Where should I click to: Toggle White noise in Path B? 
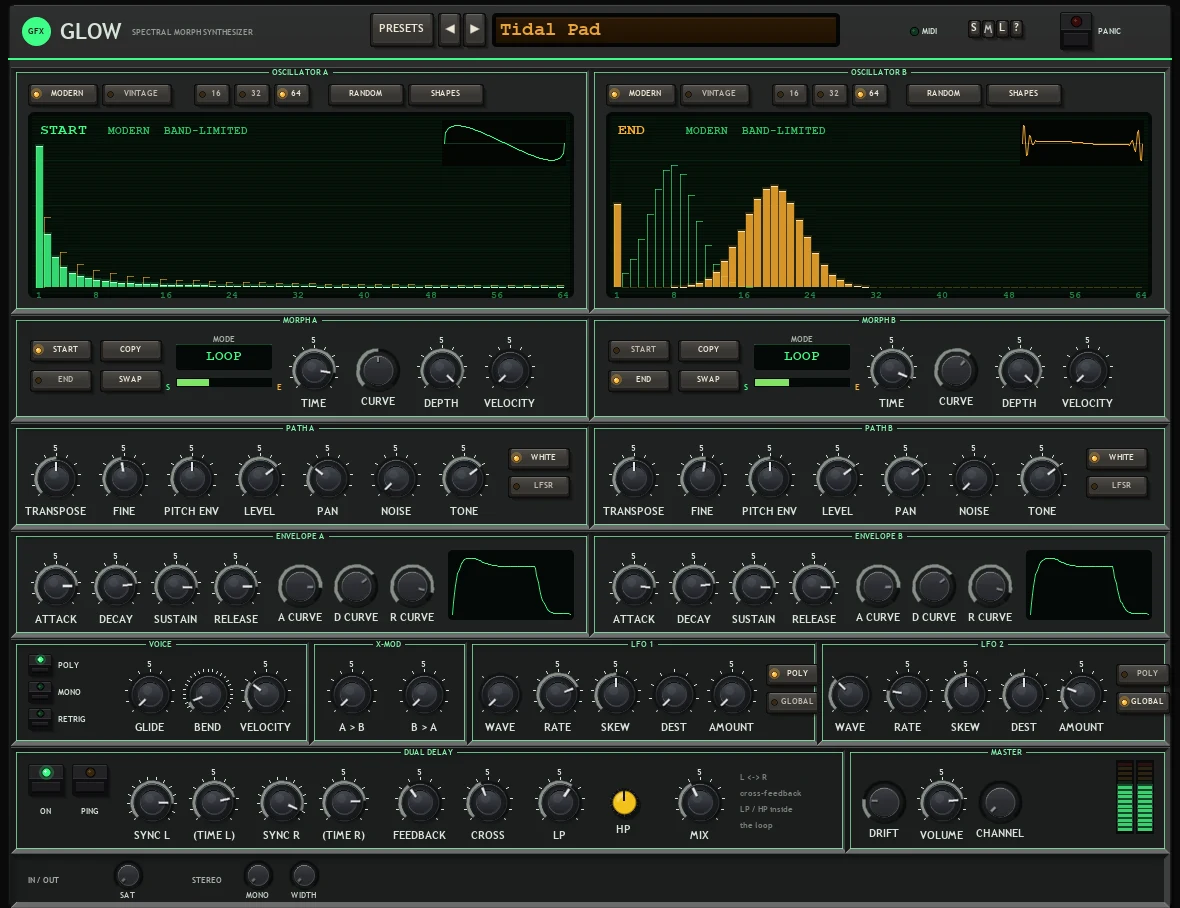point(1117,457)
